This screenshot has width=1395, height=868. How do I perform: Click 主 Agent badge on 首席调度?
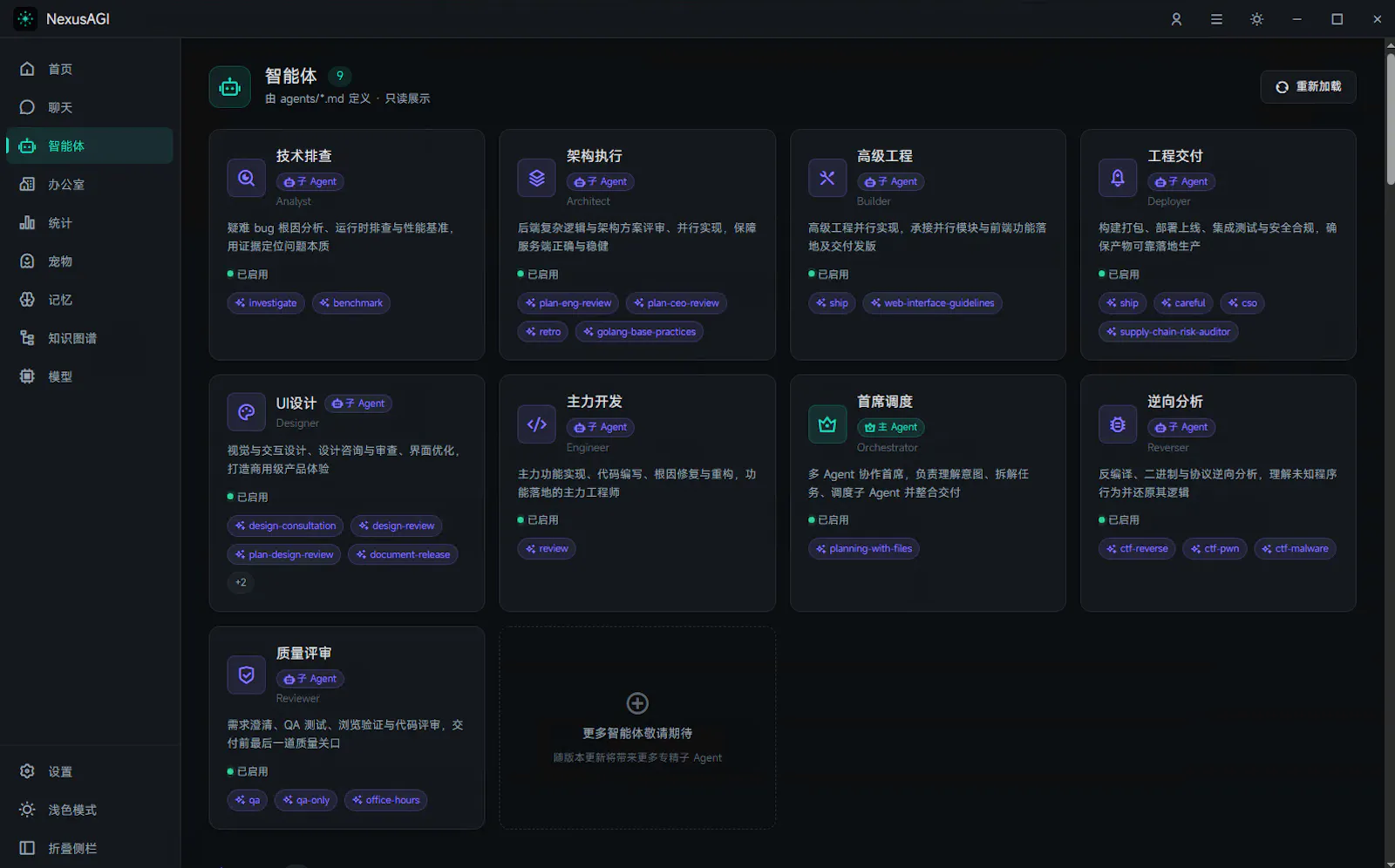click(890, 428)
